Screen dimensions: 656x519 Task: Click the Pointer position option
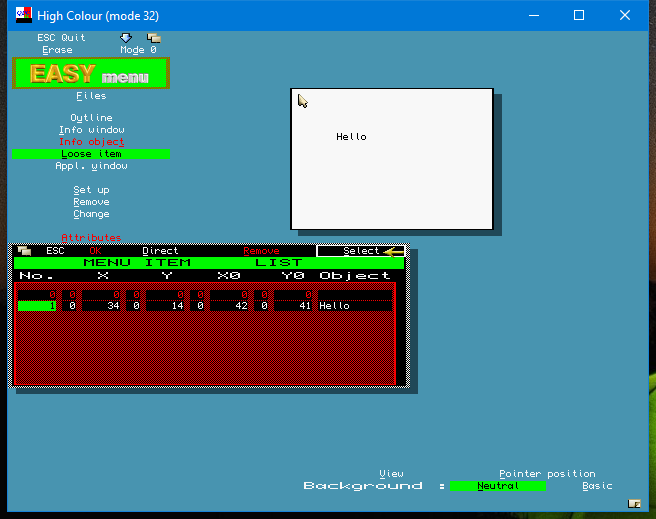[x=547, y=474]
